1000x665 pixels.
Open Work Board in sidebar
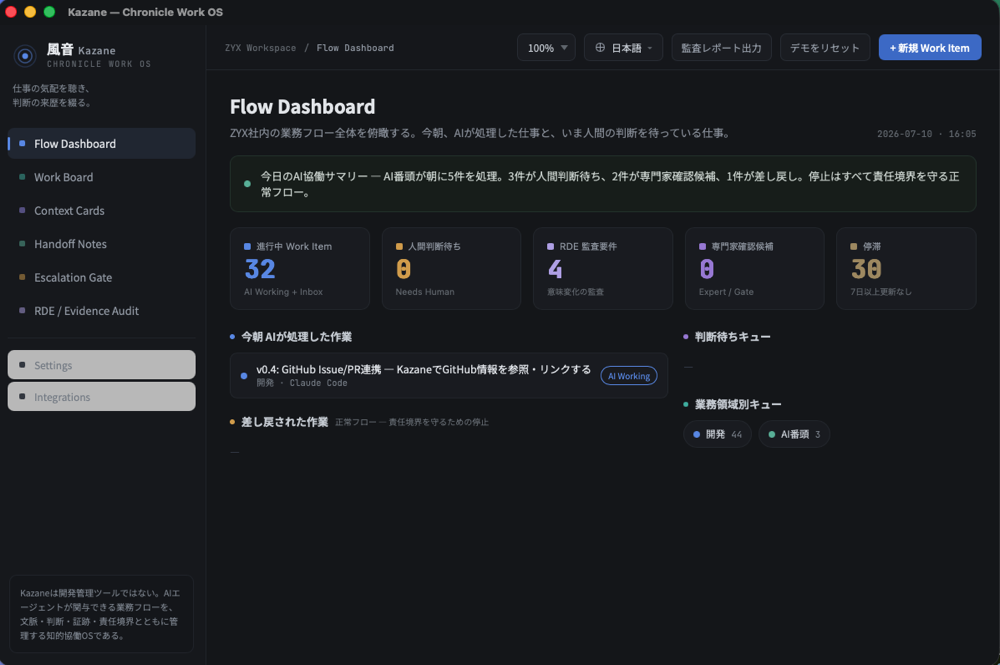point(101,177)
